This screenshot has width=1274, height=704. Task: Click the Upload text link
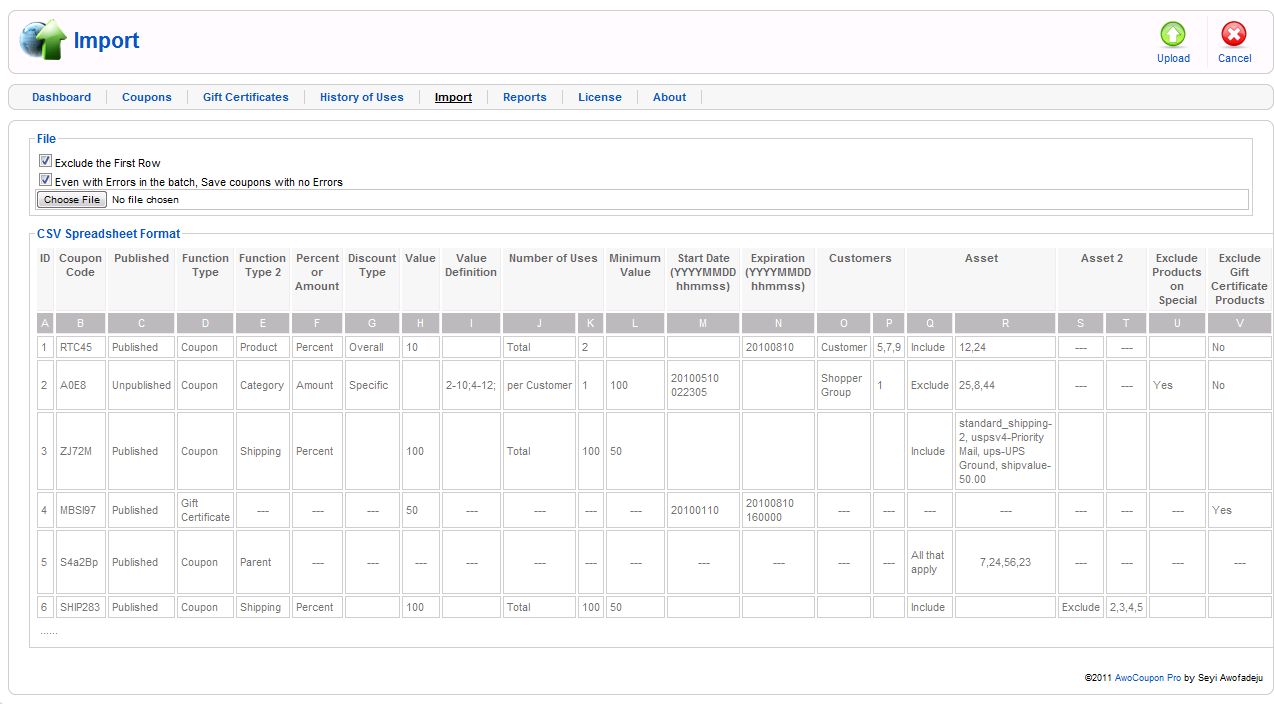[x=1173, y=58]
